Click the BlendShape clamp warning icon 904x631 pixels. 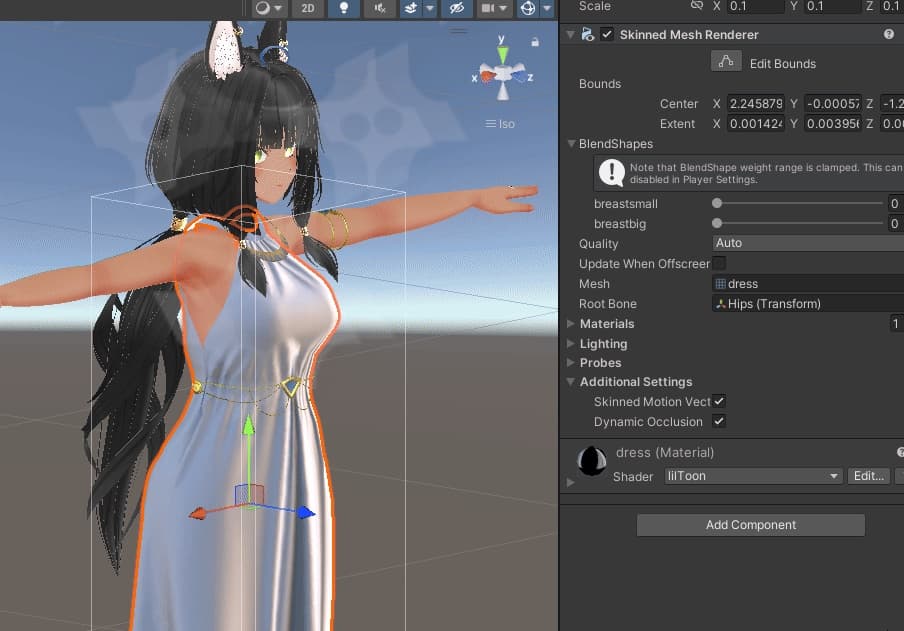point(611,173)
